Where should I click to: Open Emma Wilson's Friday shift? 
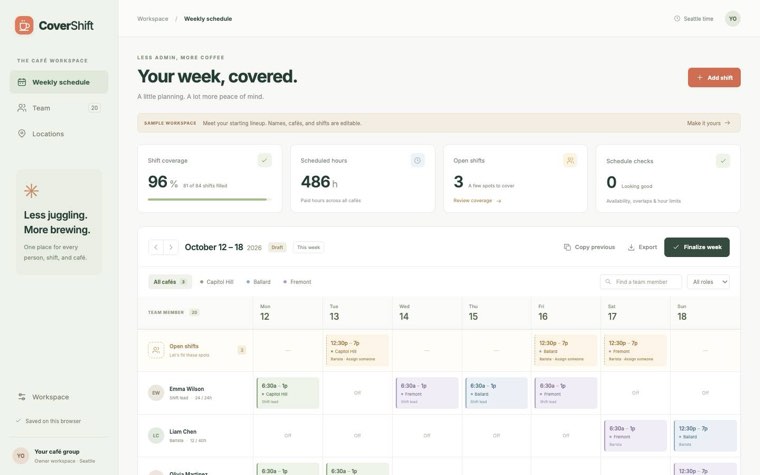pyautogui.click(x=566, y=393)
